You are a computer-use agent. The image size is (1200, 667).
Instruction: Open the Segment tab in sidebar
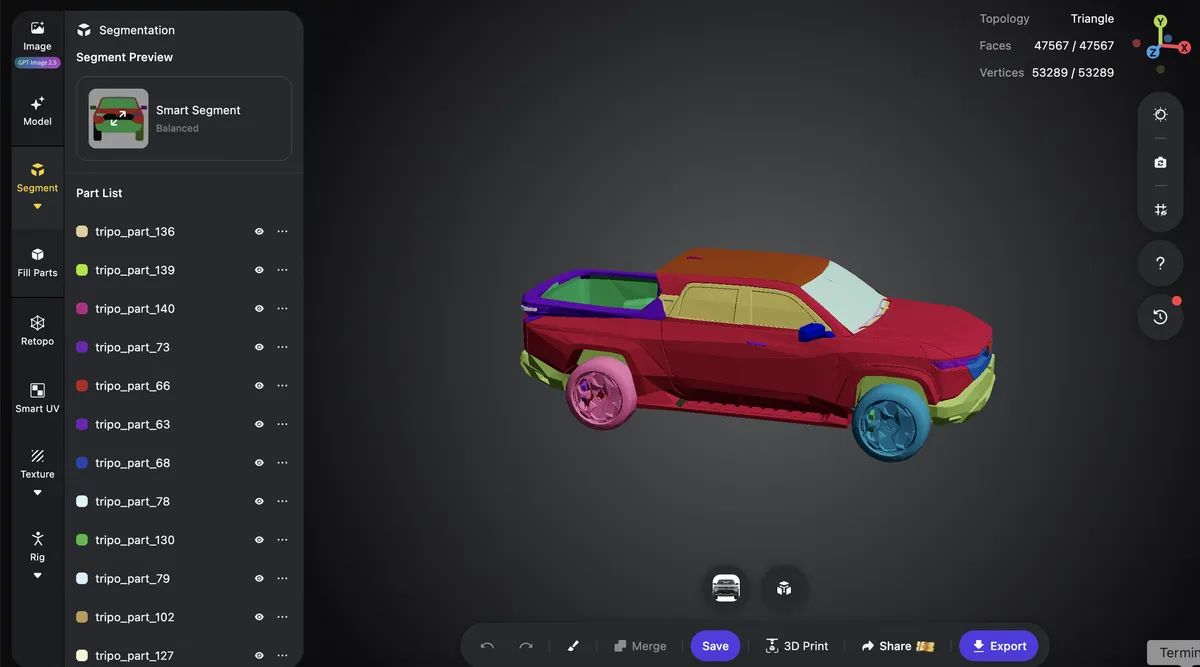[x=37, y=178]
